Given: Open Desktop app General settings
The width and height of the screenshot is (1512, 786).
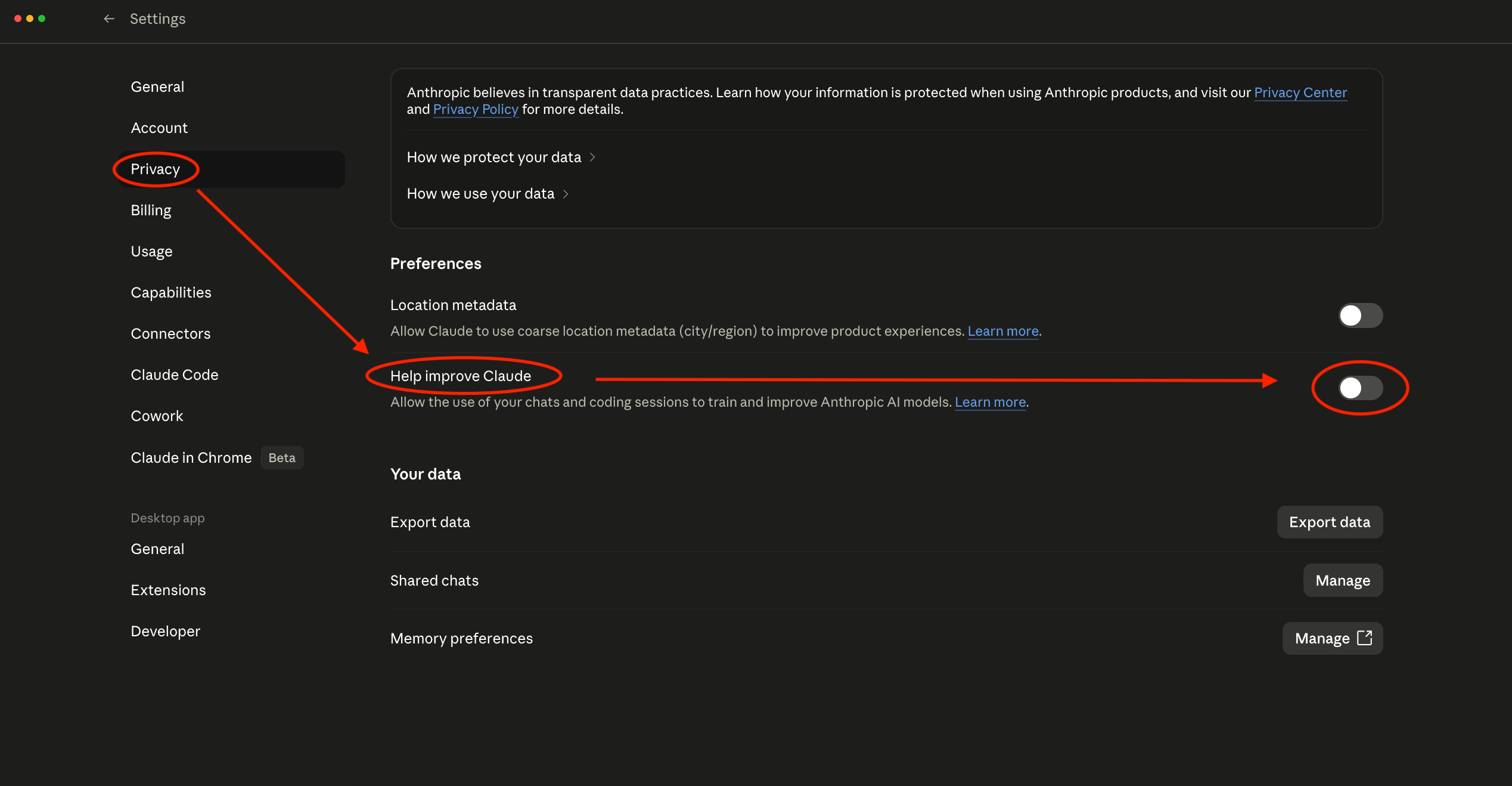Looking at the screenshot, I should 157,549.
